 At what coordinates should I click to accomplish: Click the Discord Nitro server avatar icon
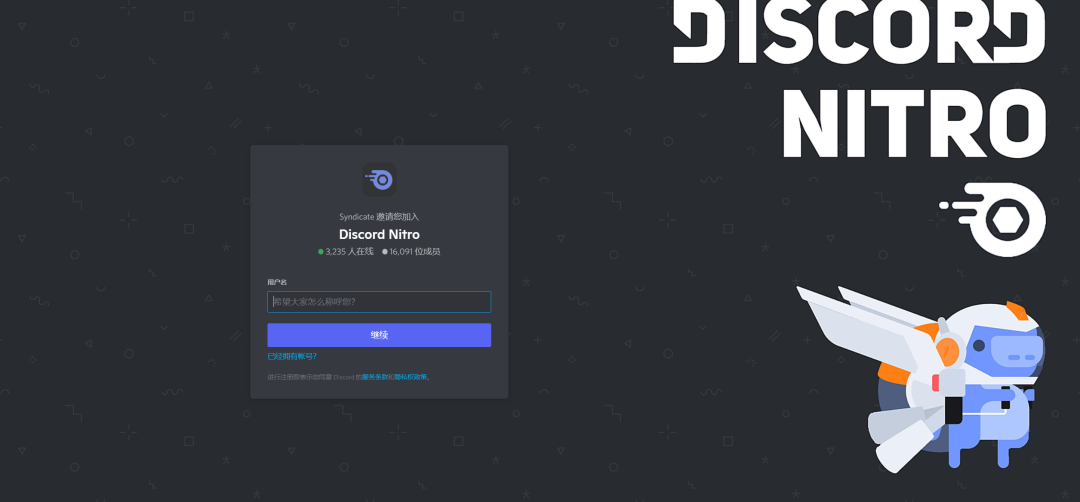click(x=379, y=180)
